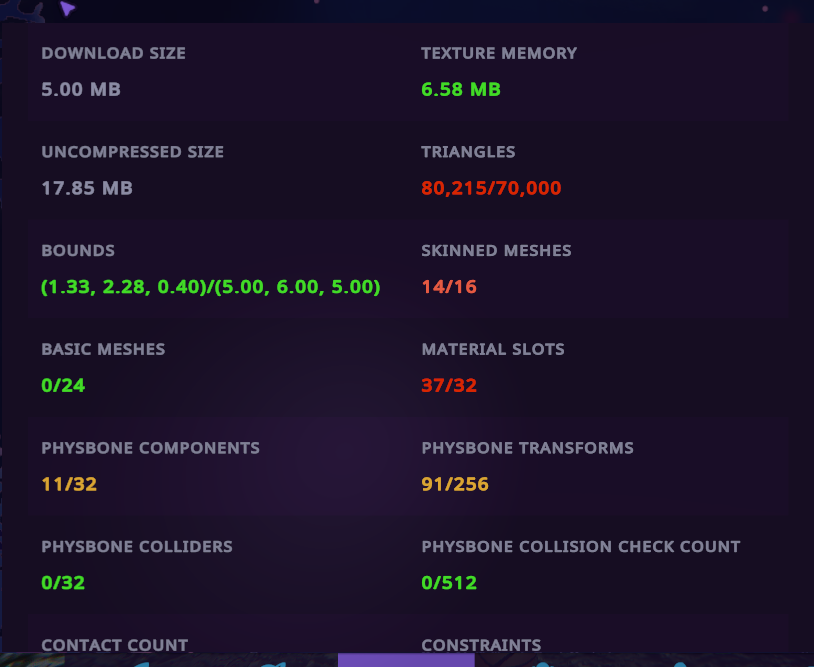This screenshot has height=667, width=814.
Task: Click the 0/512 collision check value
Action: click(x=449, y=582)
